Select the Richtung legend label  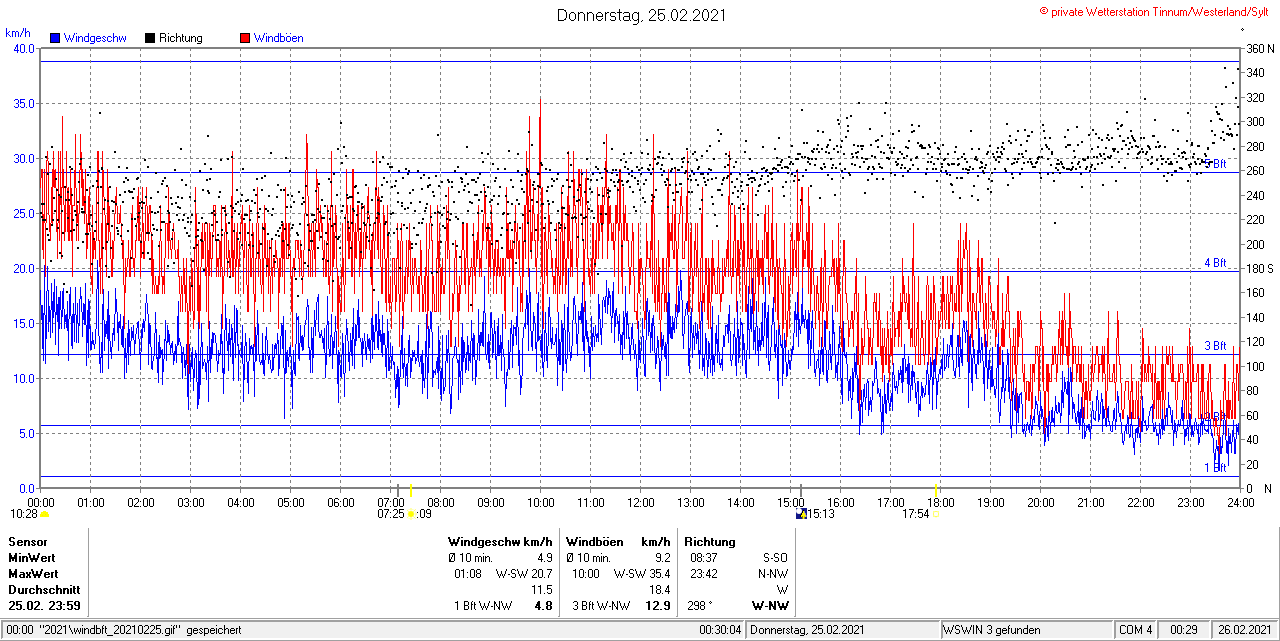180,38
